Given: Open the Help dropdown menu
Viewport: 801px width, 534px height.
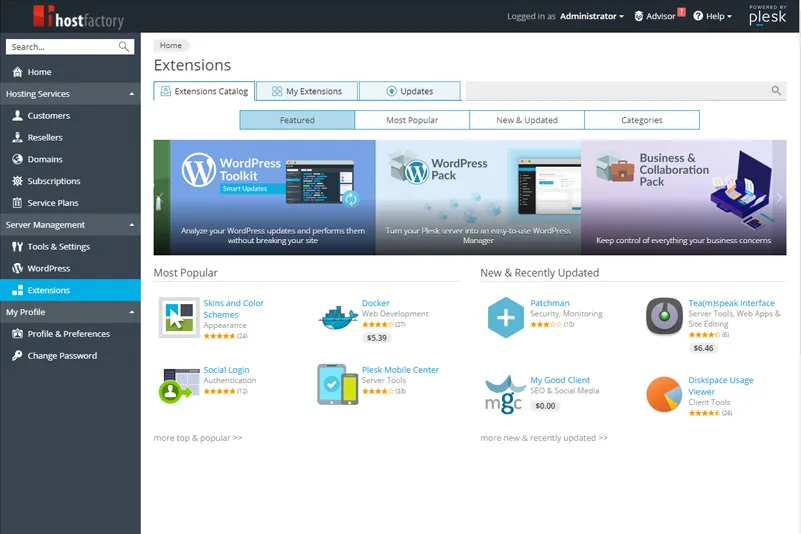Looking at the screenshot, I should (713, 16).
